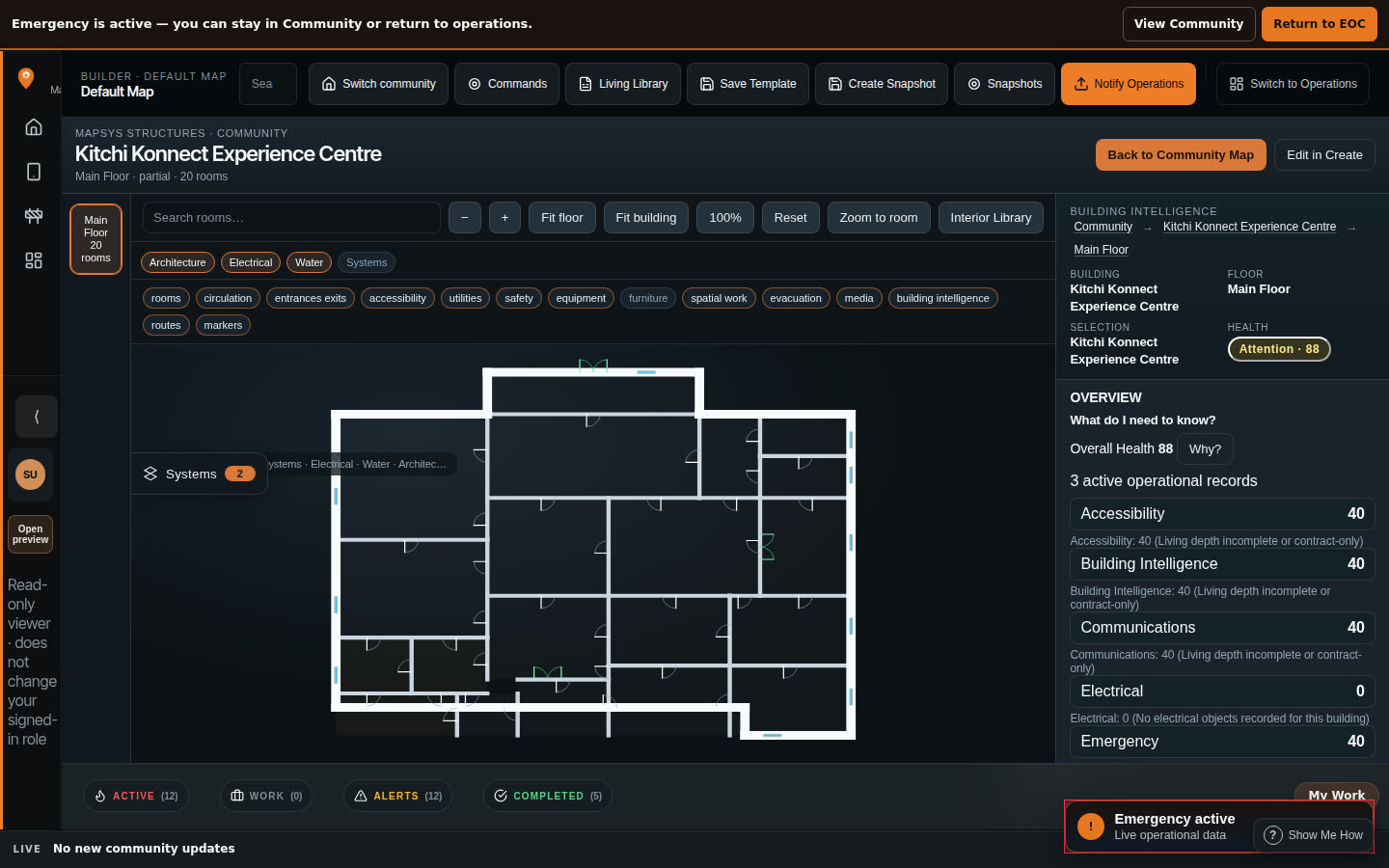Click the 100% zoom button
The image size is (1389, 868).
point(725,218)
